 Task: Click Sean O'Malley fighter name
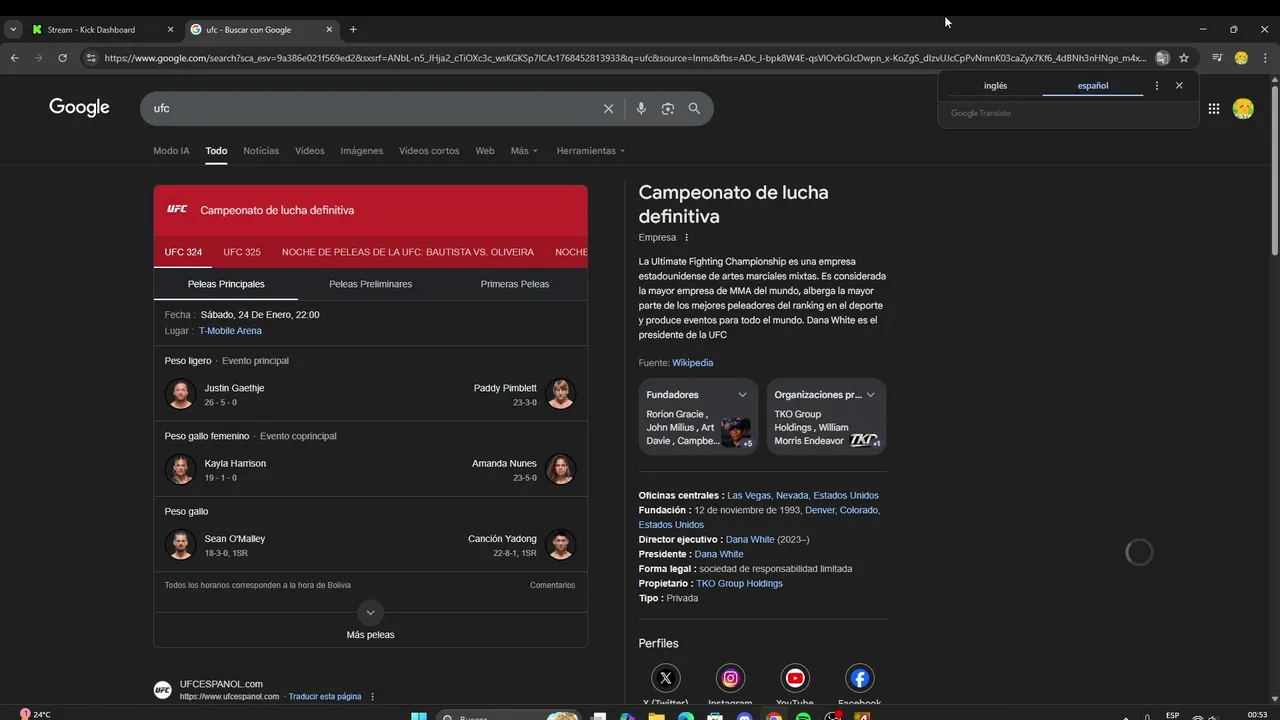tap(235, 539)
